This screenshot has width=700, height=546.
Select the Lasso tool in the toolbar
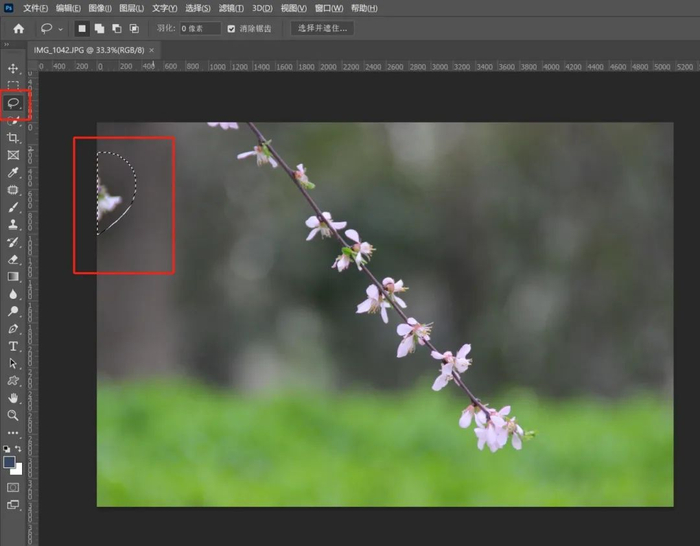(13, 103)
